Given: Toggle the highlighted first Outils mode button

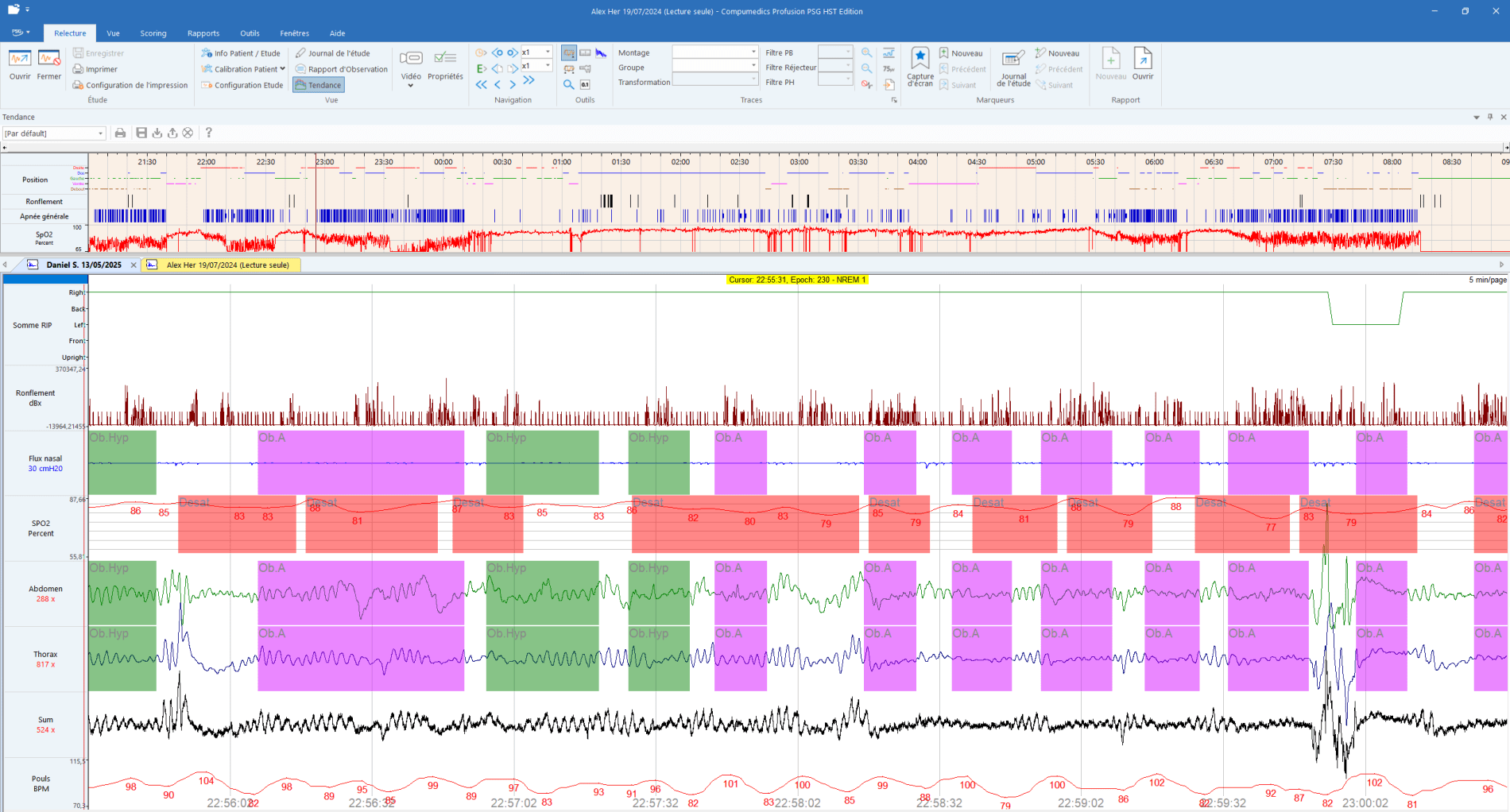Looking at the screenshot, I should [x=569, y=52].
